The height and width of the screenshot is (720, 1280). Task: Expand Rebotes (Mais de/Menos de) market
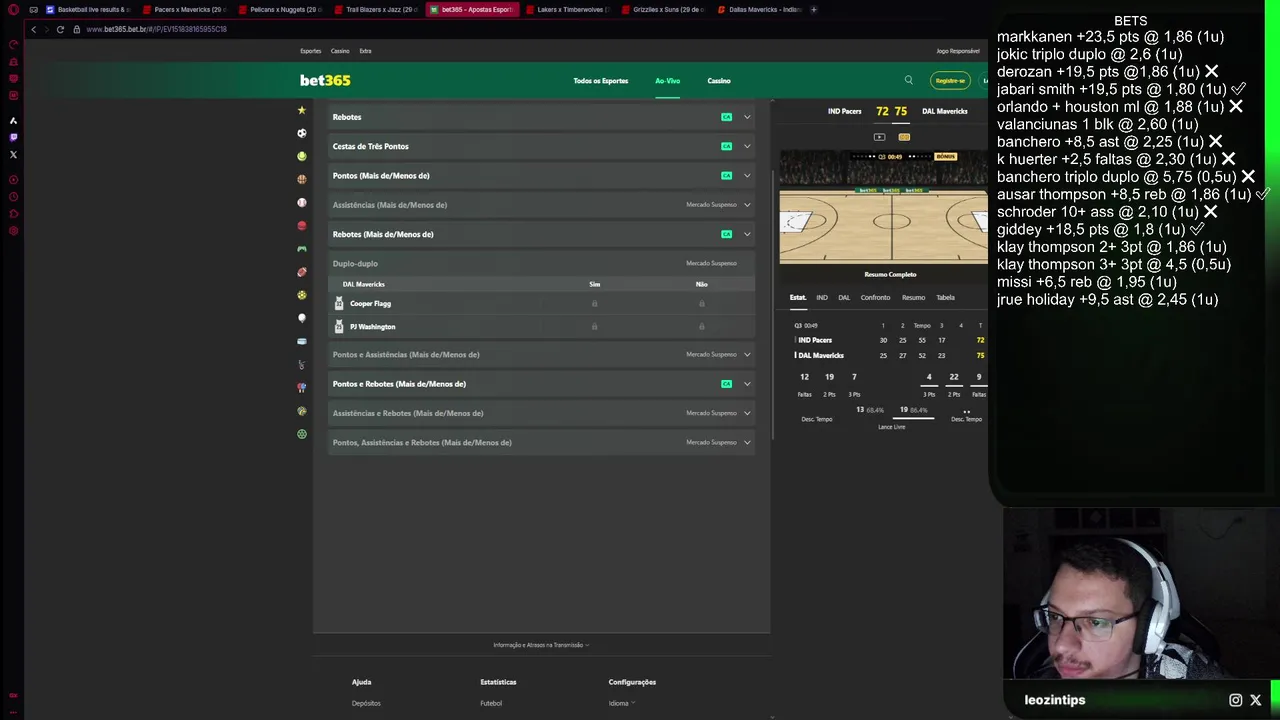[x=542, y=234]
